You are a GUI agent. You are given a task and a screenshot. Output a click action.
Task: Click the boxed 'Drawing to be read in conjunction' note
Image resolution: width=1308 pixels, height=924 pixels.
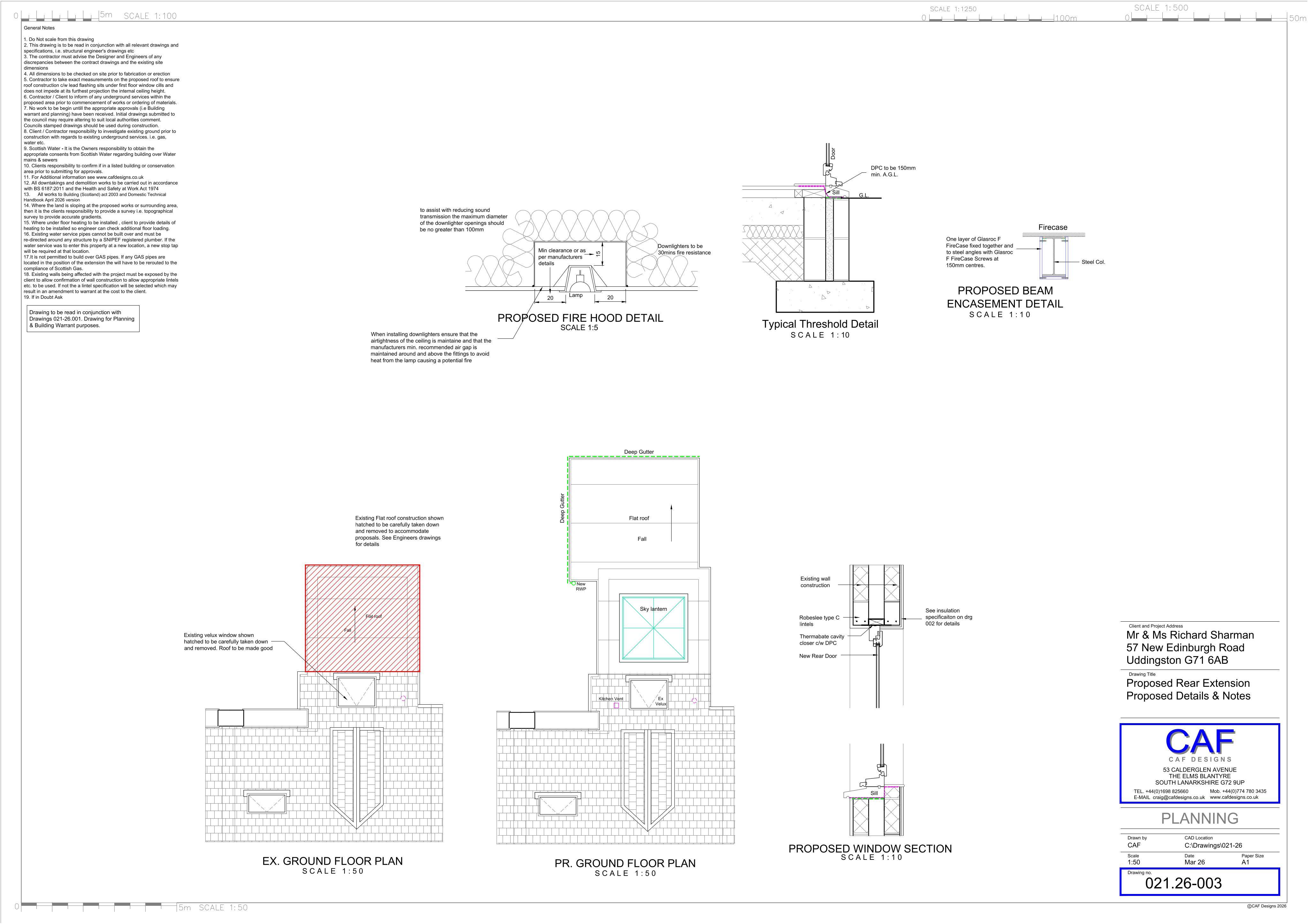(x=83, y=319)
